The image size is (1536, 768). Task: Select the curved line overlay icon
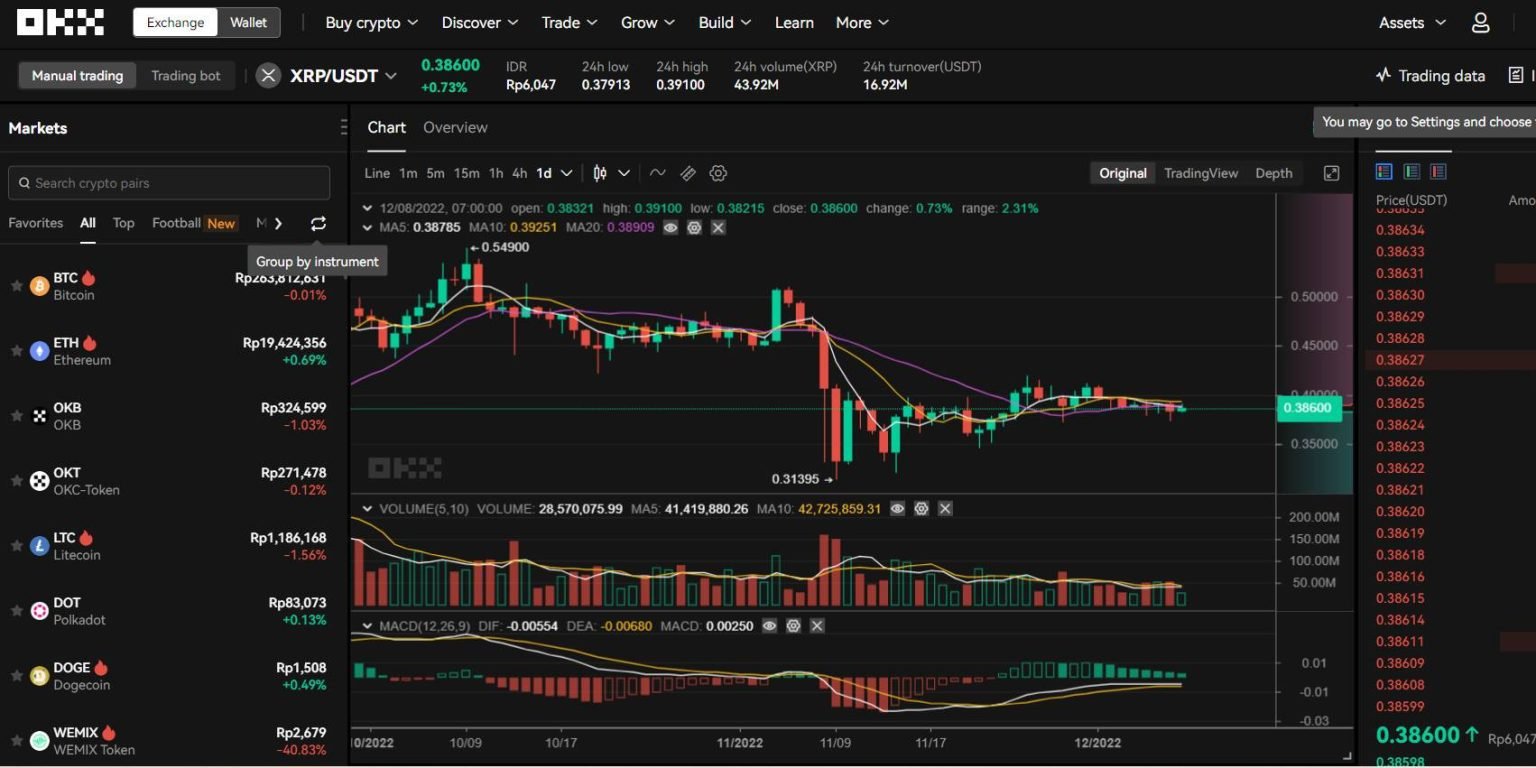(x=657, y=173)
